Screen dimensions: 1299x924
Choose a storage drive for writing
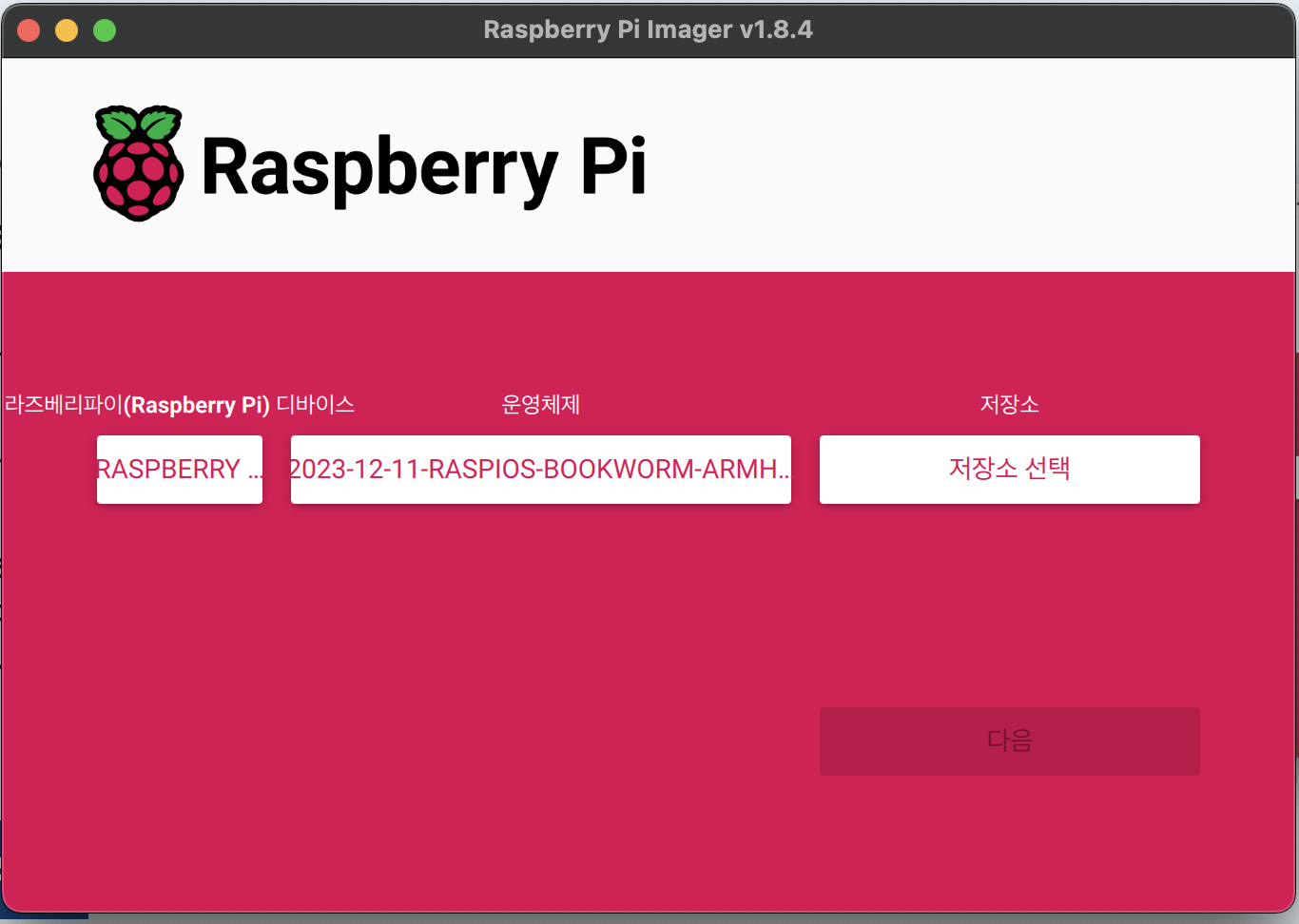pyautogui.click(x=1009, y=469)
